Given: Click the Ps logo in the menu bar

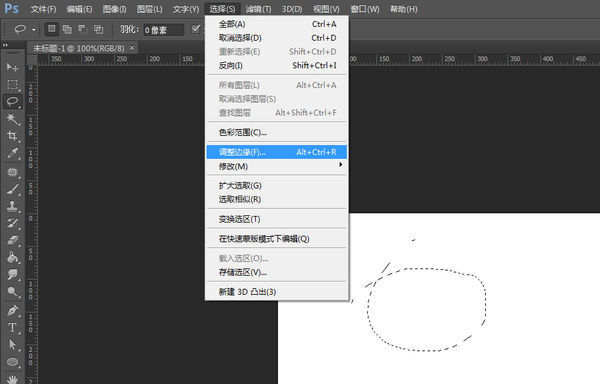Looking at the screenshot, I should click(11, 8).
